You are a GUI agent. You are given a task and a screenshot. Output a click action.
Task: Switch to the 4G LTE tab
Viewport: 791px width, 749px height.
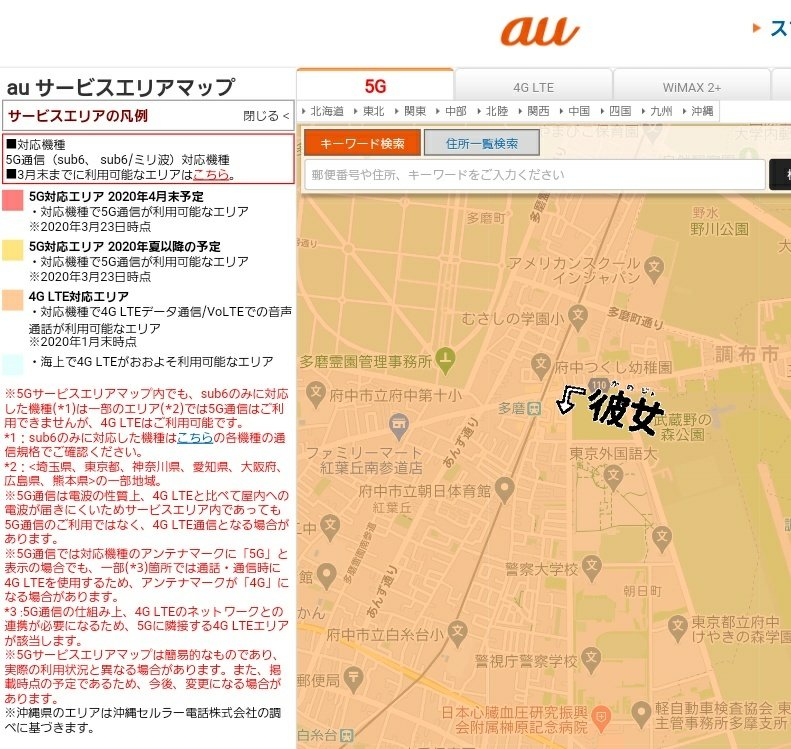(533, 87)
